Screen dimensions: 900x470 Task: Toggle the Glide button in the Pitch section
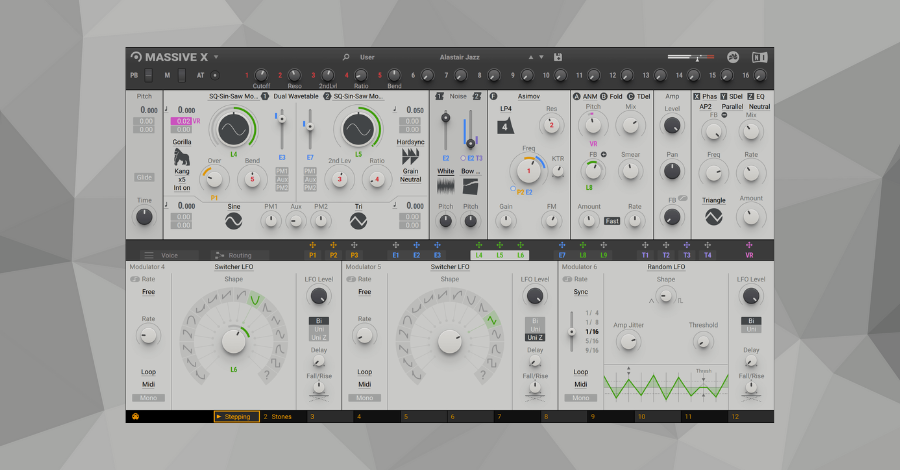(146, 177)
